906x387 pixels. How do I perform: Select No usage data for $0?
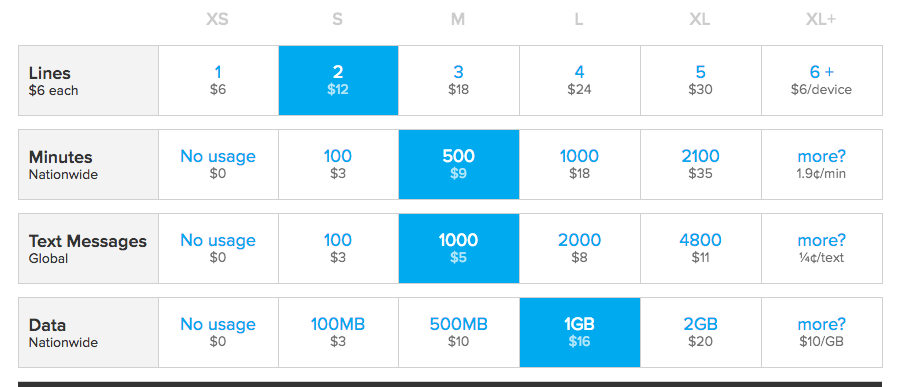[x=218, y=333]
